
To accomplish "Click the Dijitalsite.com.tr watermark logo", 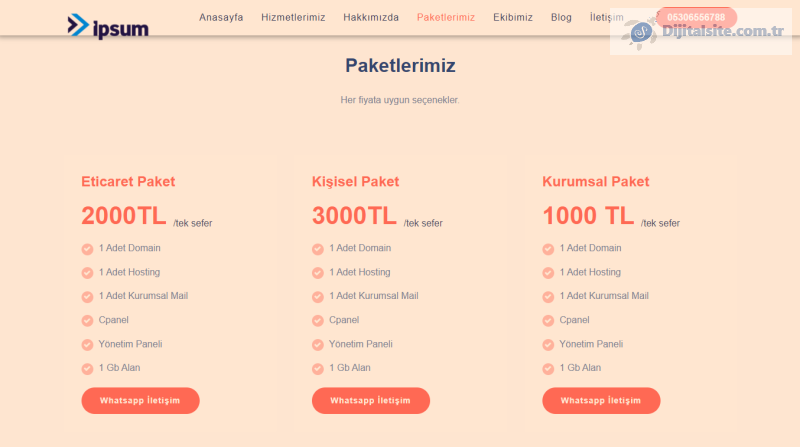I will tap(705, 32).
